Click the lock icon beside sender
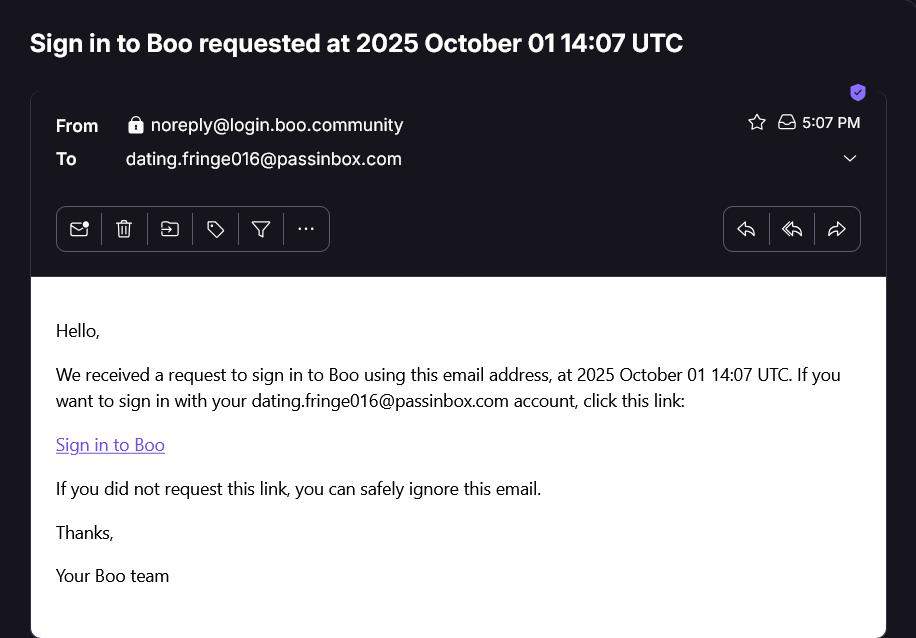The image size is (916, 638). point(136,125)
